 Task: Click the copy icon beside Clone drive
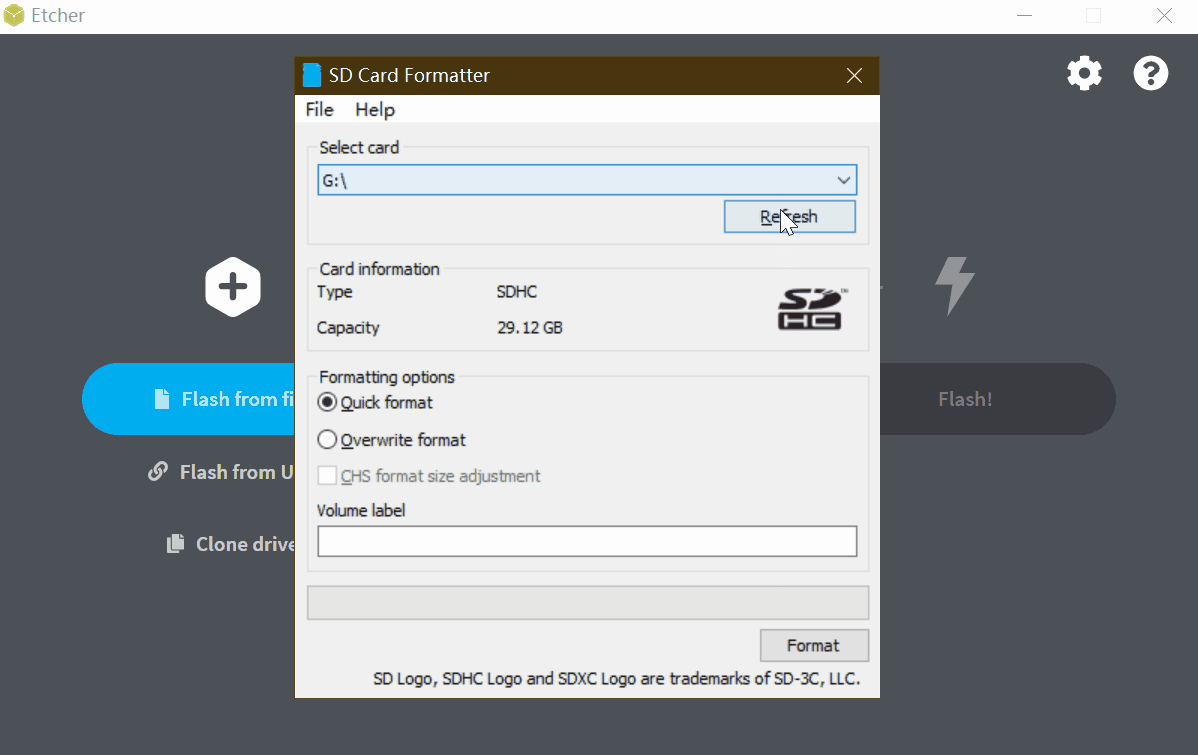click(175, 544)
